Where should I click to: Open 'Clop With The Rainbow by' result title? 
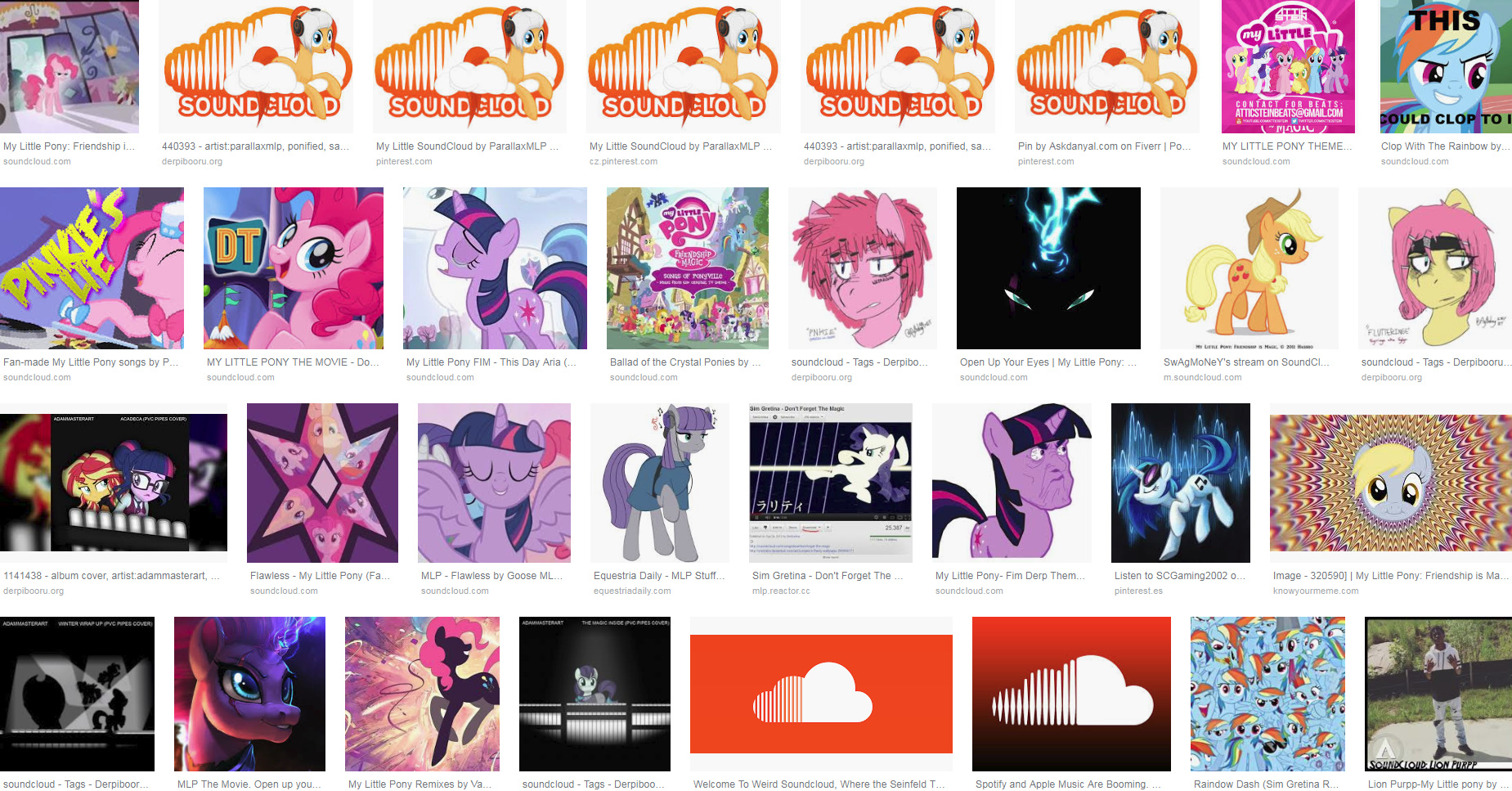[x=1445, y=146]
